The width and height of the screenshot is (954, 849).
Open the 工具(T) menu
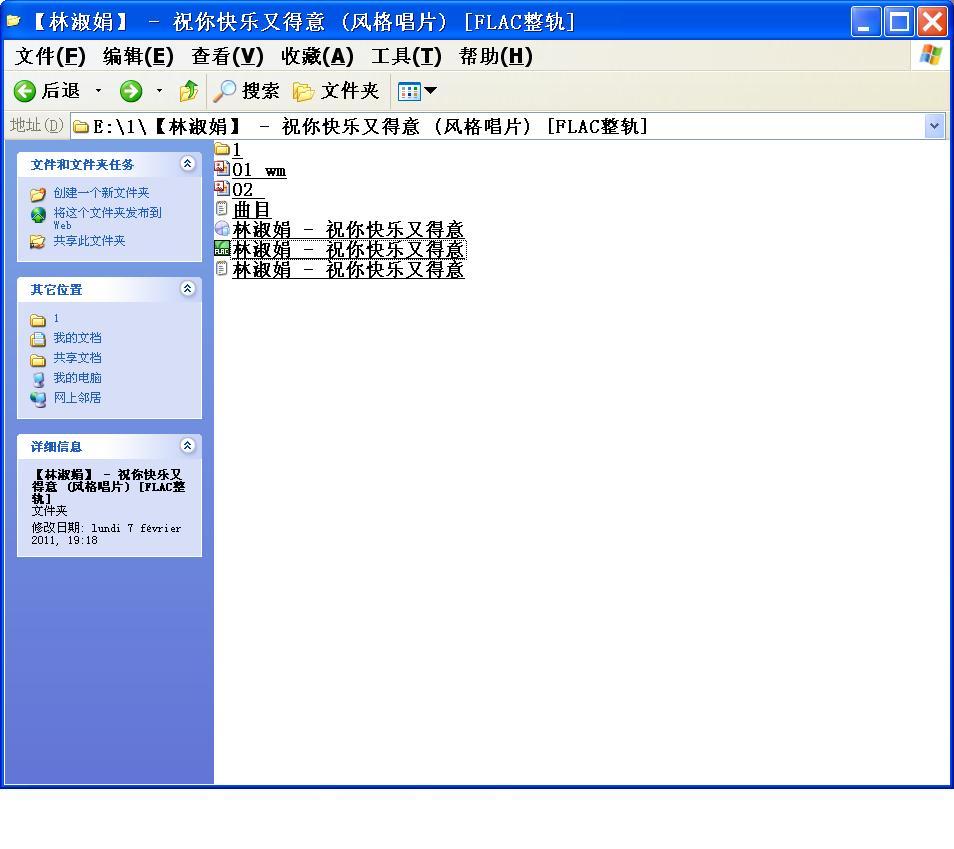tap(406, 56)
